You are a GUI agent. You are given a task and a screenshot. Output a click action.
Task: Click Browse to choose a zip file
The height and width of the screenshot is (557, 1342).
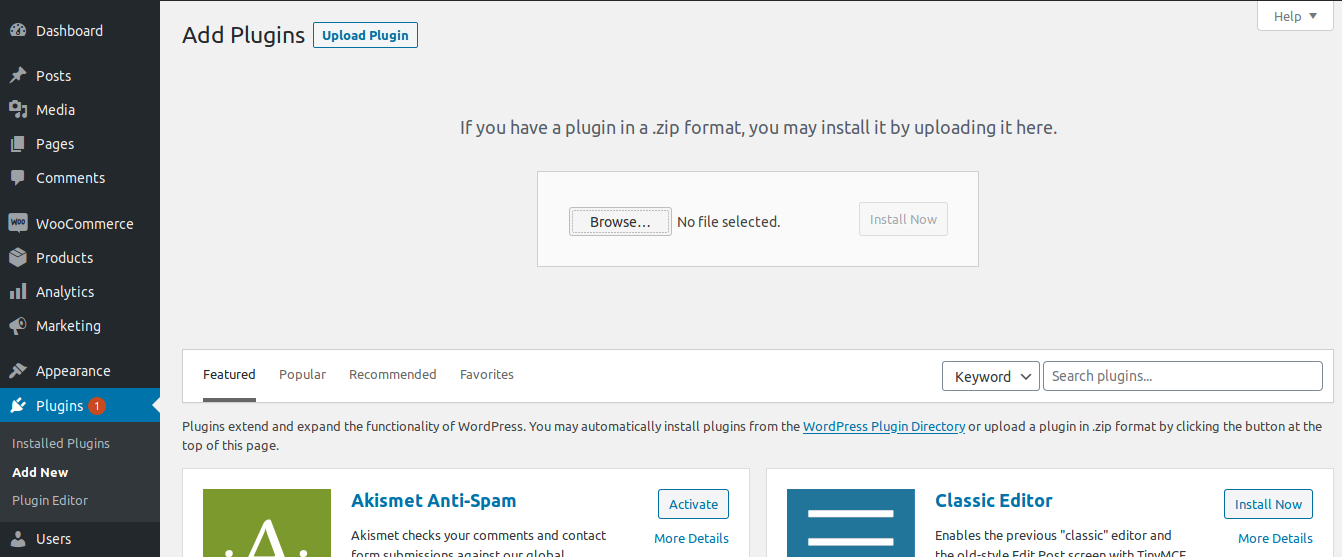[x=620, y=222]
